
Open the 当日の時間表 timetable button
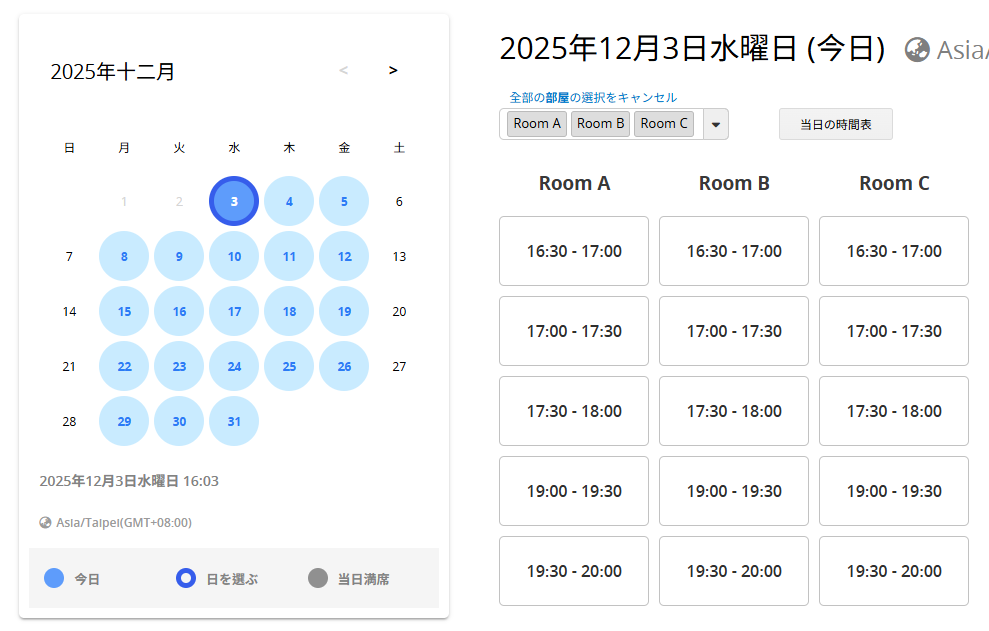click(x=835, y=124)
